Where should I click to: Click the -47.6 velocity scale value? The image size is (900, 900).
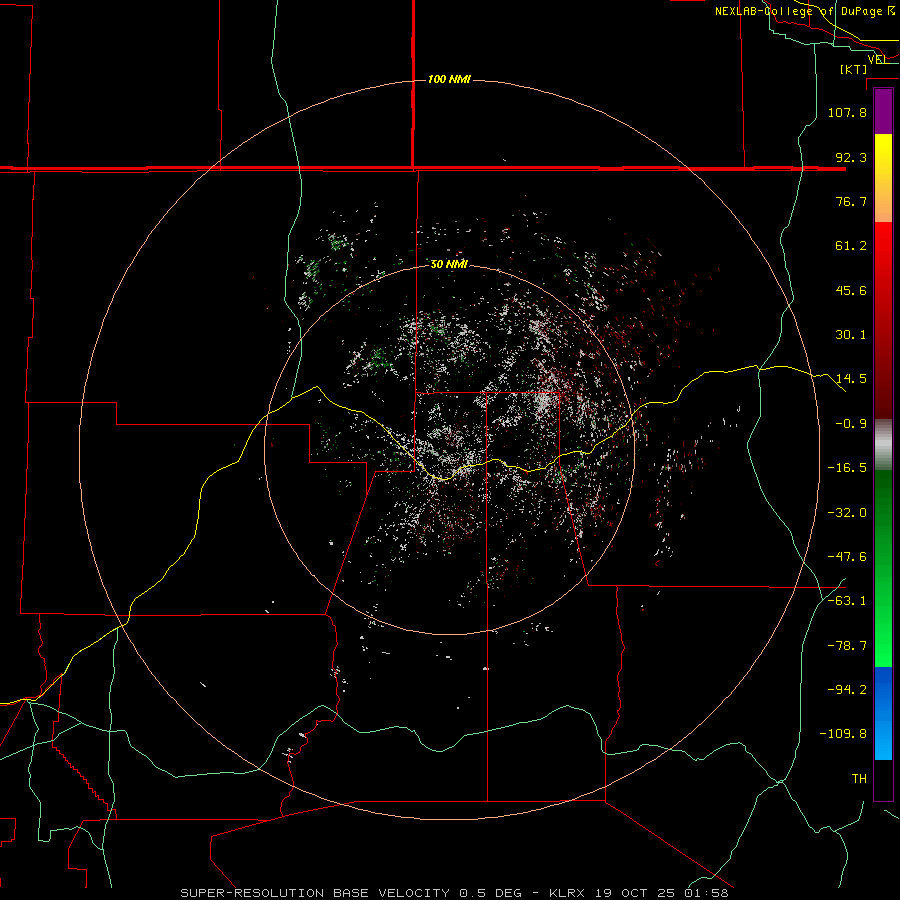click(847, 557)
